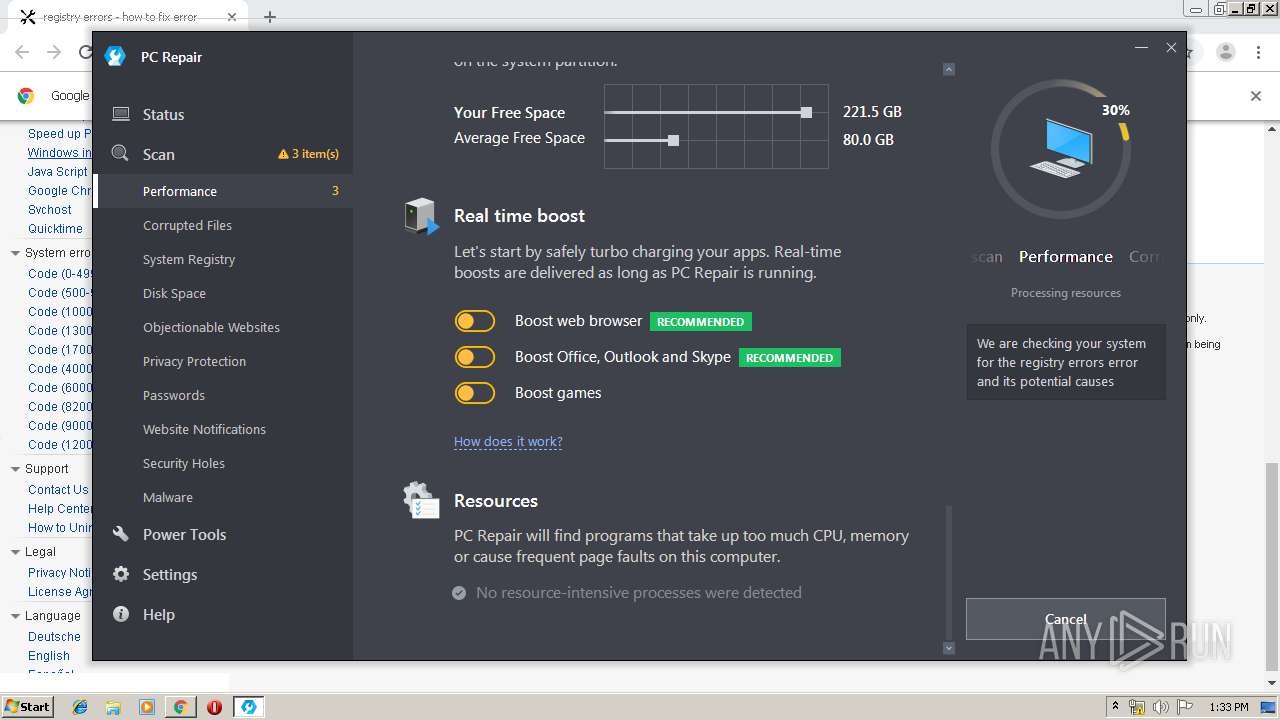This screenshot has width=1280, height=720.
Task: Click the Your Free Space slider handle
Action: point(806,112)
